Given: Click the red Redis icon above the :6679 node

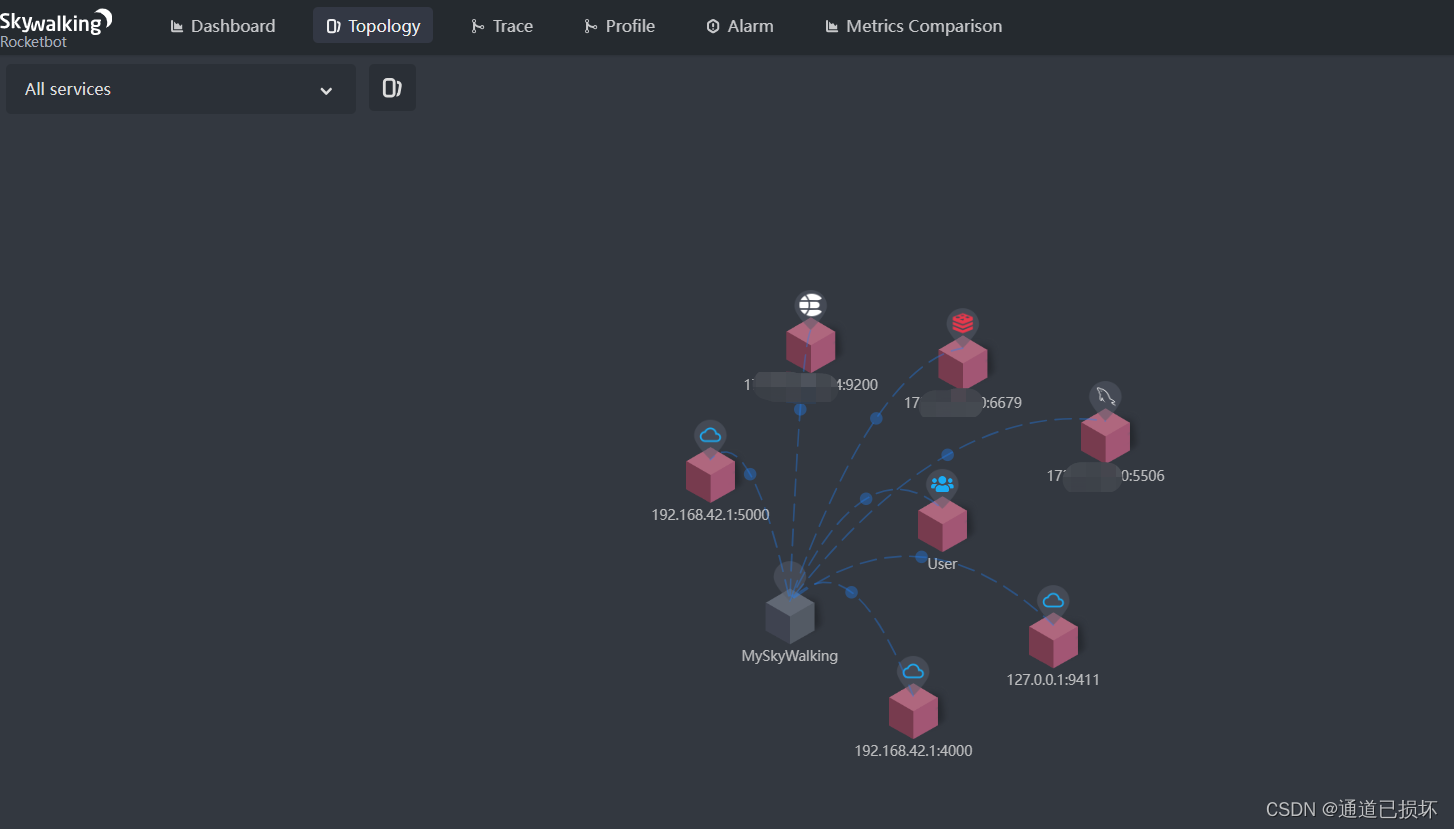Looking at the screenshot, I should click(963, 324).
